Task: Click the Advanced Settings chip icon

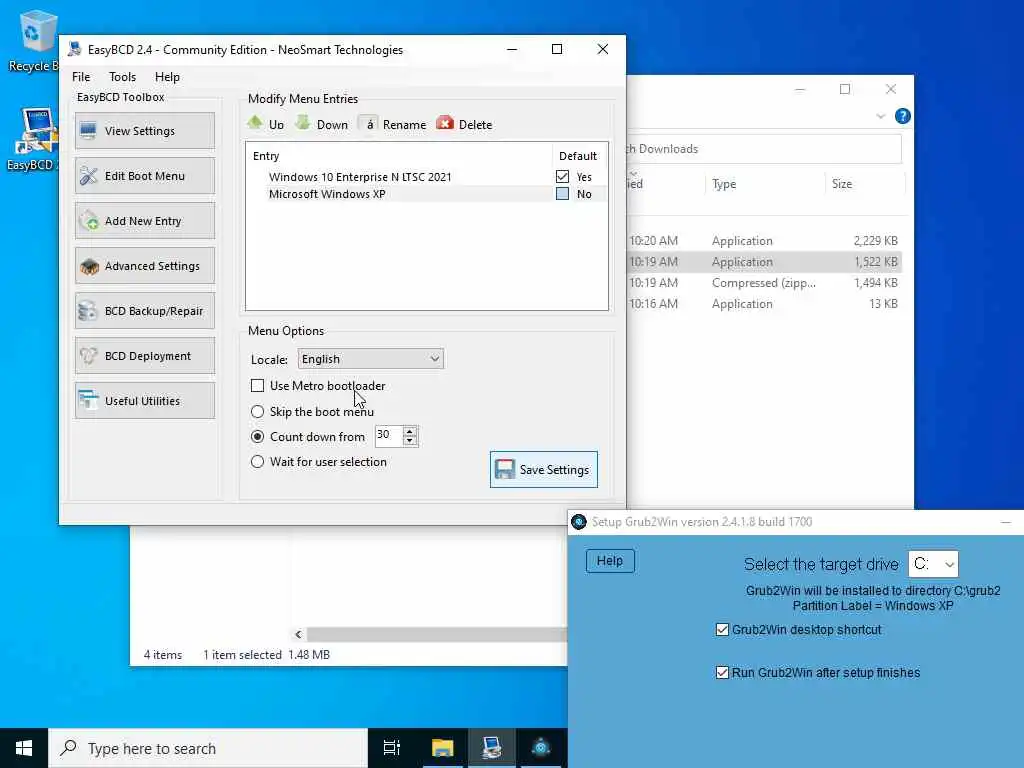Action: pos(88,266)
